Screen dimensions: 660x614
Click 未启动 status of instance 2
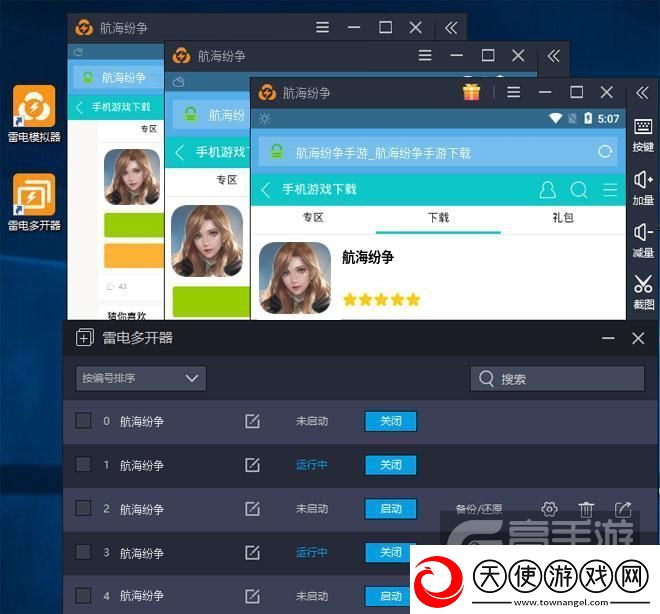(311, 509)
